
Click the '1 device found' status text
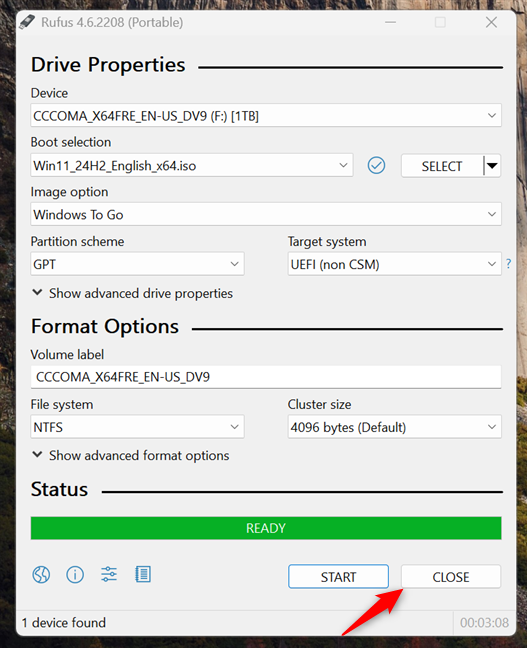(x=64, y=623)
